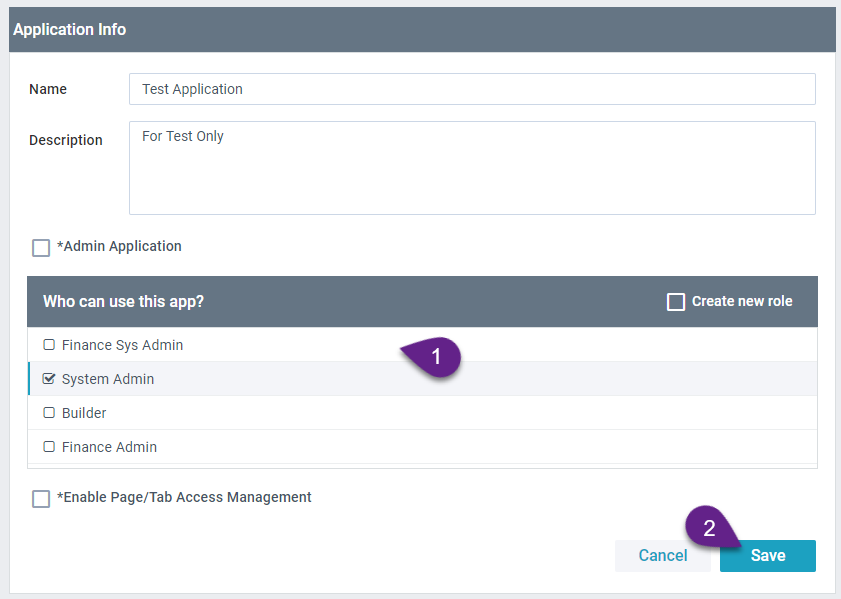841x599 pixels.
Task: Click the 'Finance Admin' role name text
Action: (x=109, y=447)
